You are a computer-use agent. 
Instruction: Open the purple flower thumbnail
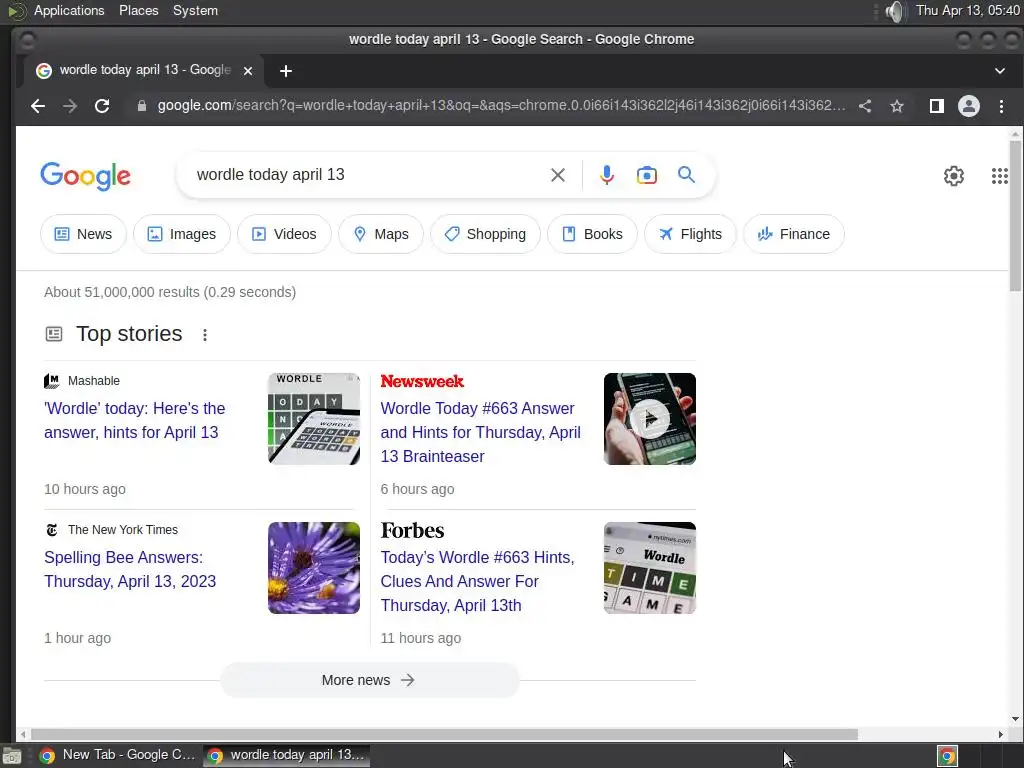313,568
